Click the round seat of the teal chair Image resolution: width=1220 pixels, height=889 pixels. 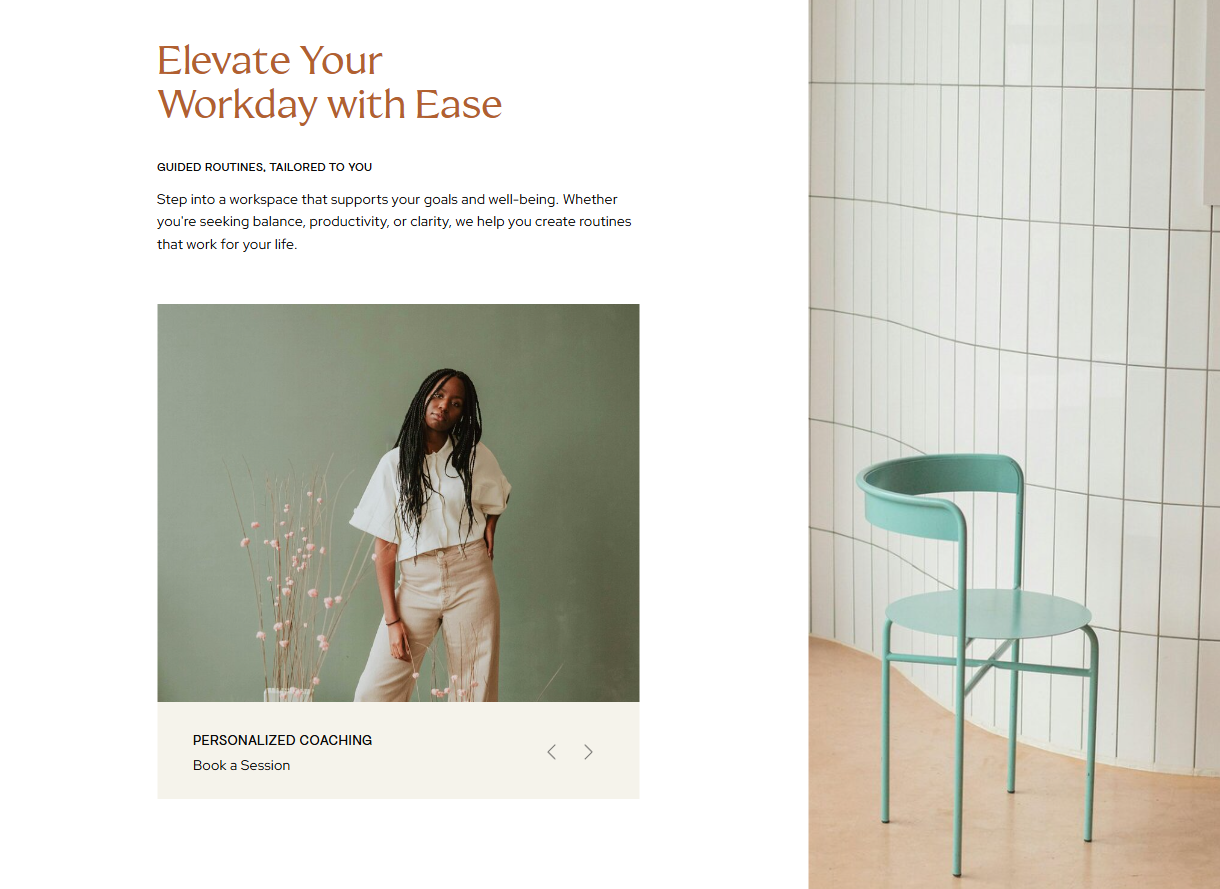988,611
